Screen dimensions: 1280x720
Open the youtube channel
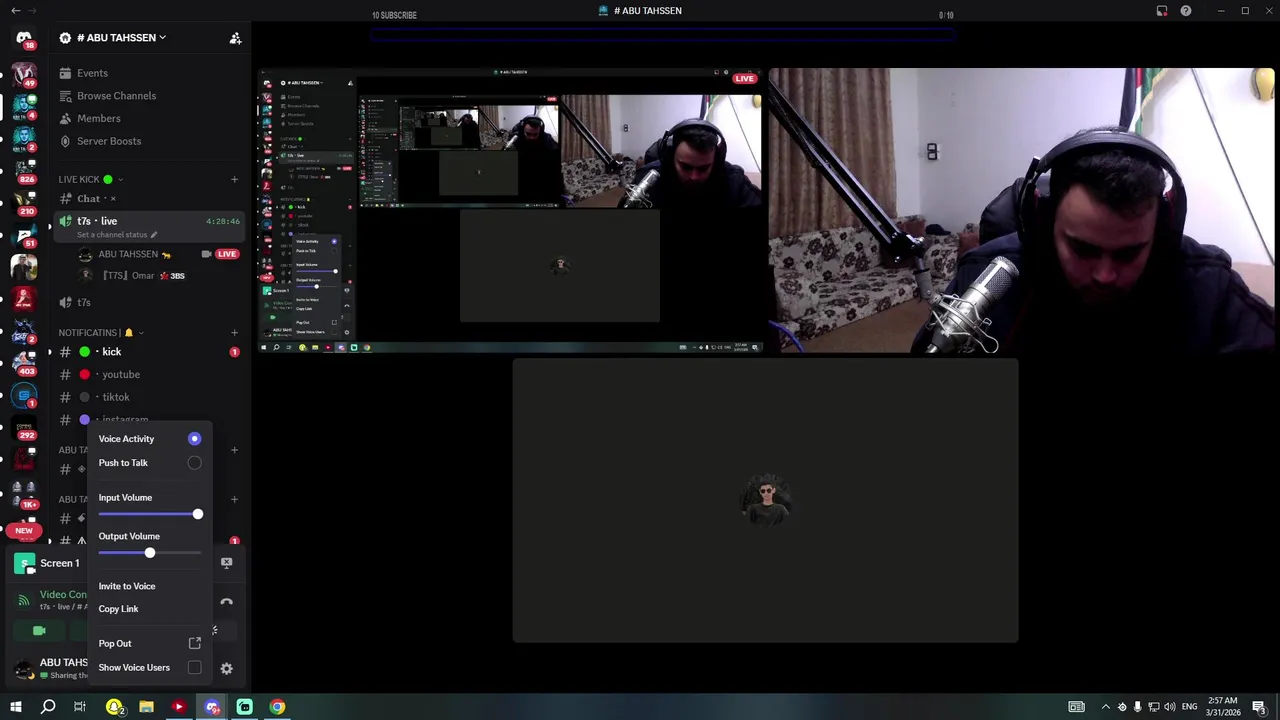[x=148, y=374]
